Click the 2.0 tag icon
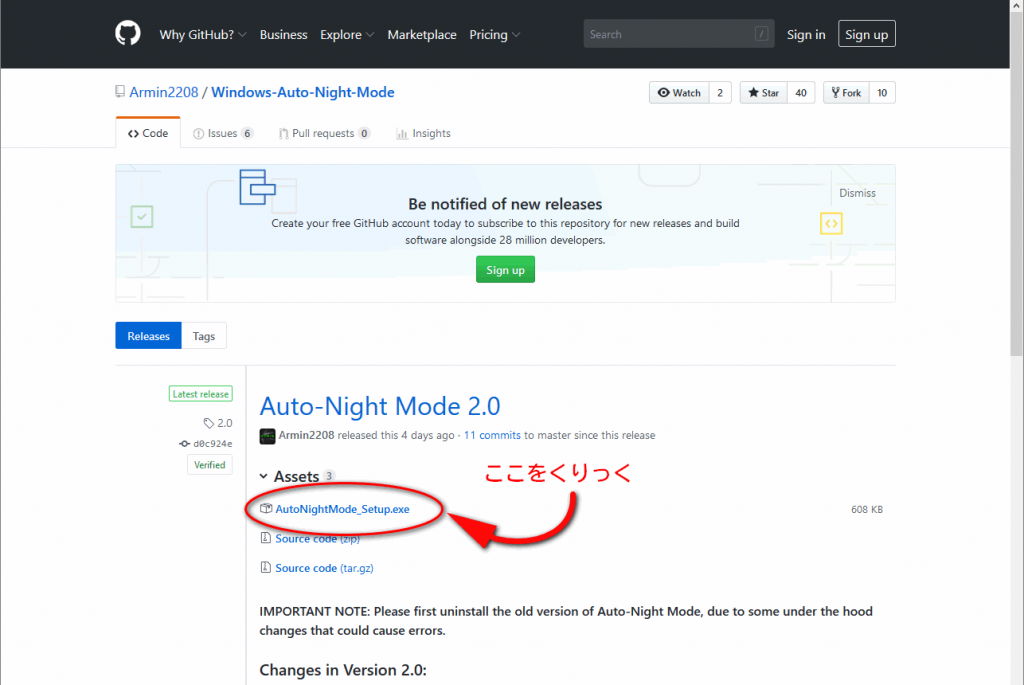1024x685 pixels. point(209,423)
